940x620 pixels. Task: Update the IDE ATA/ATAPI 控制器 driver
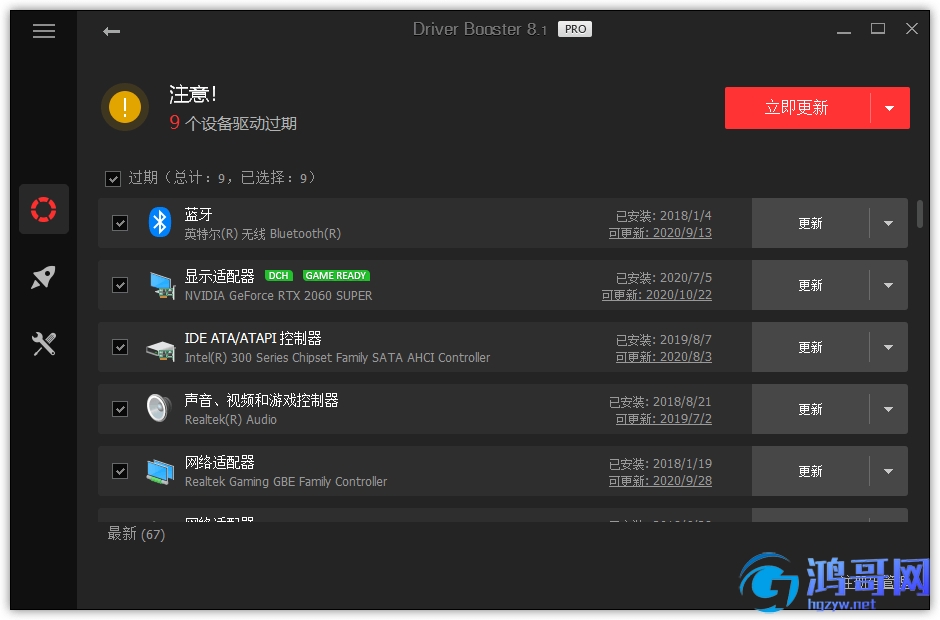[x=811, y=347]
